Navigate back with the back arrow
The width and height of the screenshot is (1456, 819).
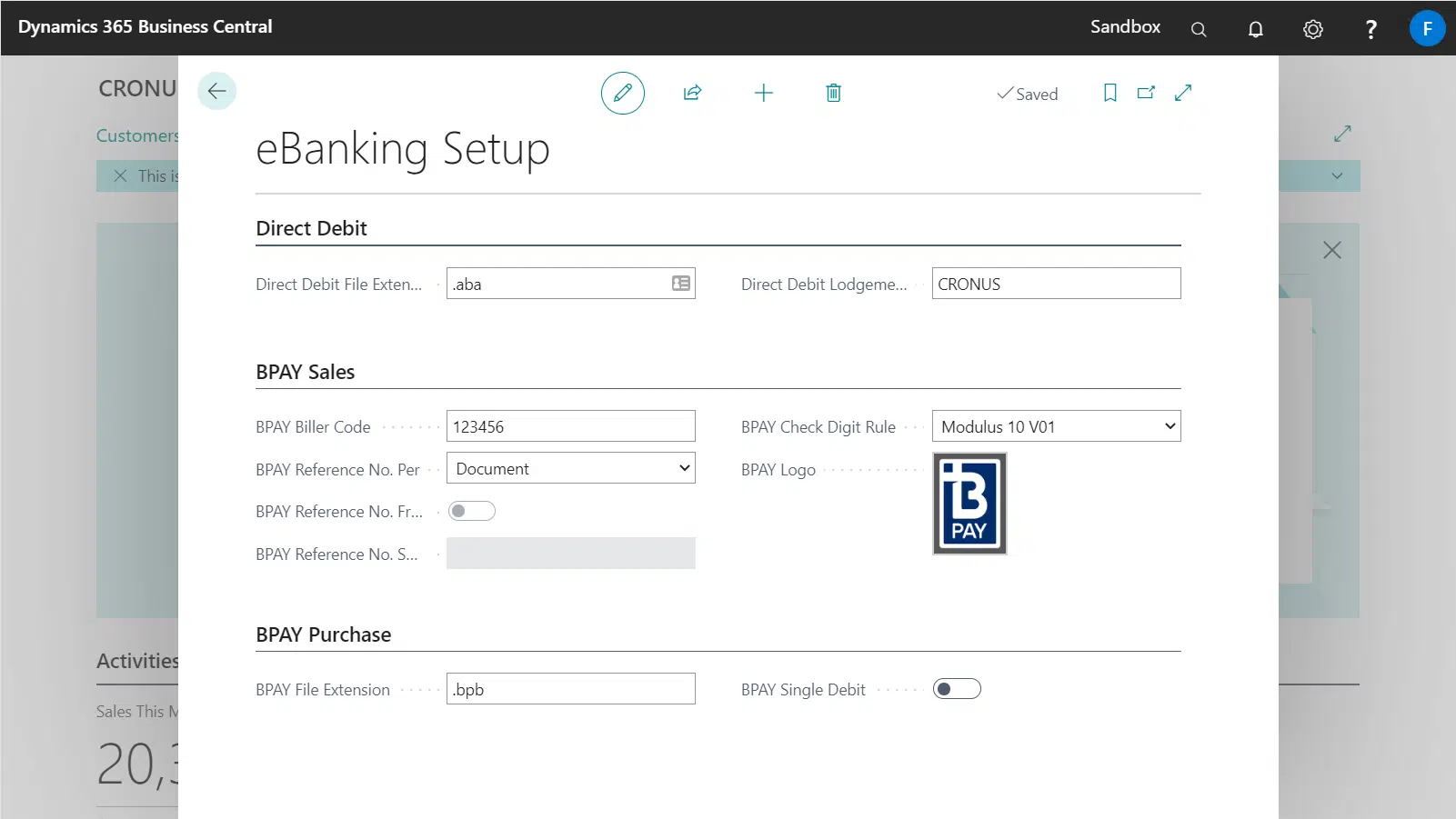[x=216, y=91]
